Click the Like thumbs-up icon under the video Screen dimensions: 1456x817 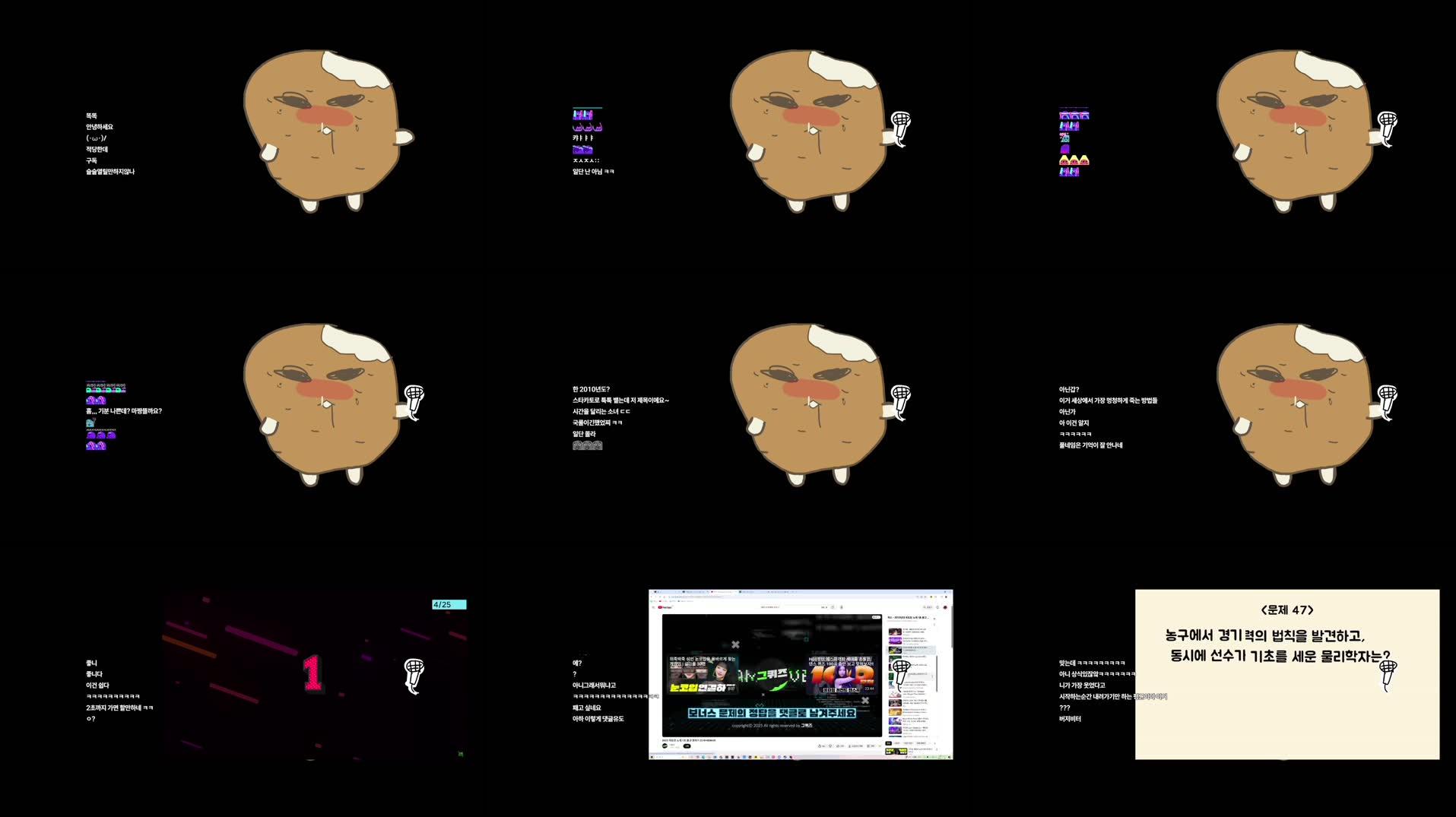click(x=820, y=746)
